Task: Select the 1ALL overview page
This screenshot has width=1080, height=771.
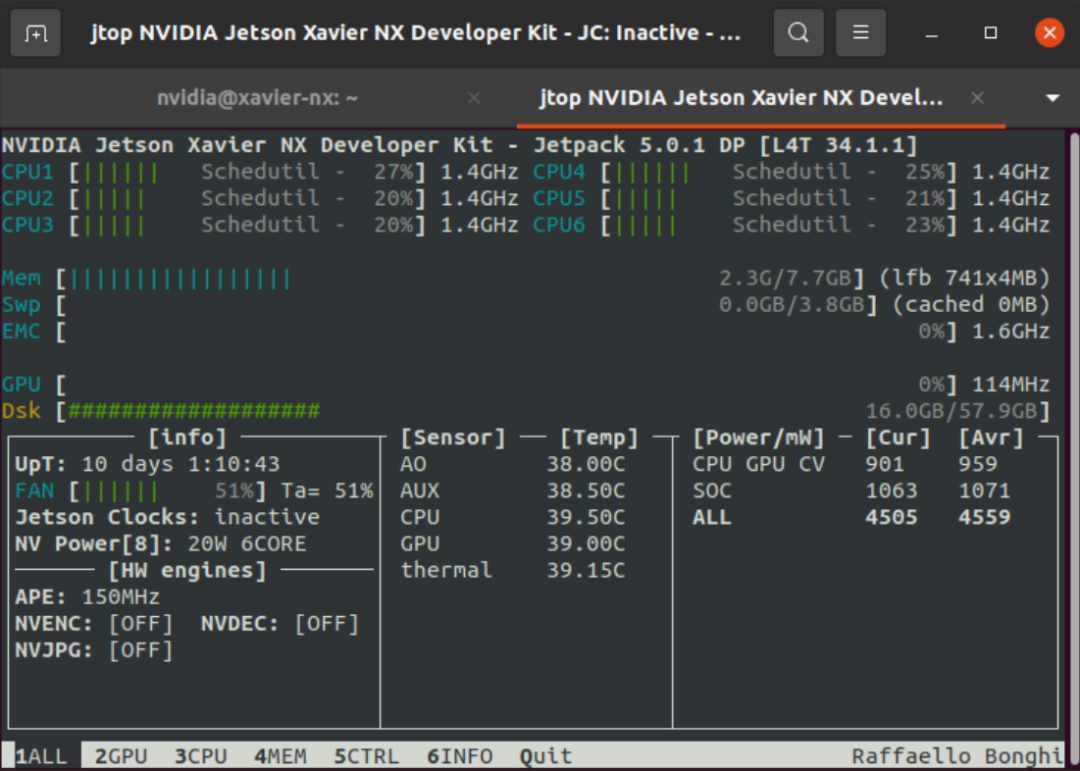Action: (42, 756)
